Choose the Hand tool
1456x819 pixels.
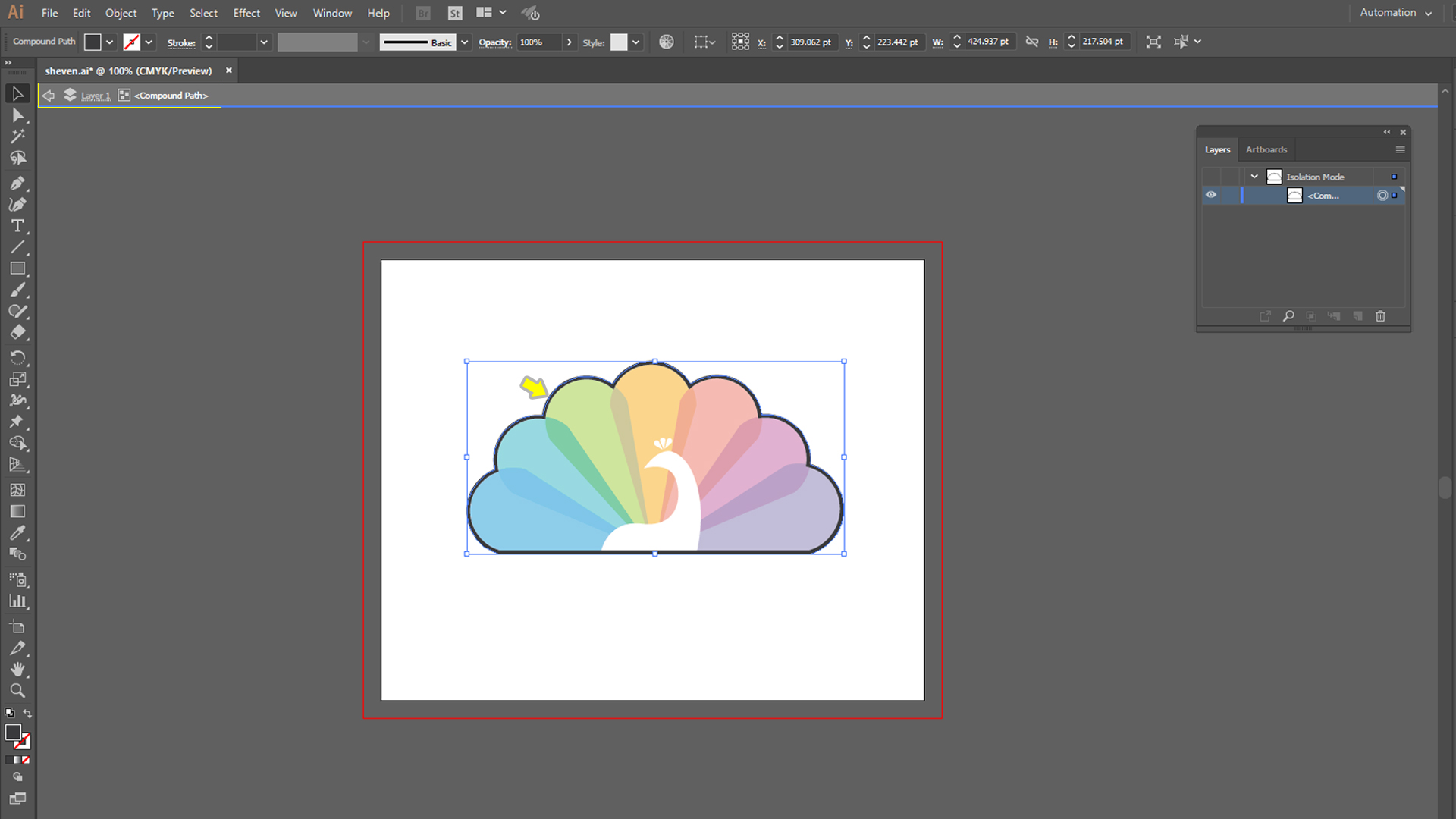(17, 669)
